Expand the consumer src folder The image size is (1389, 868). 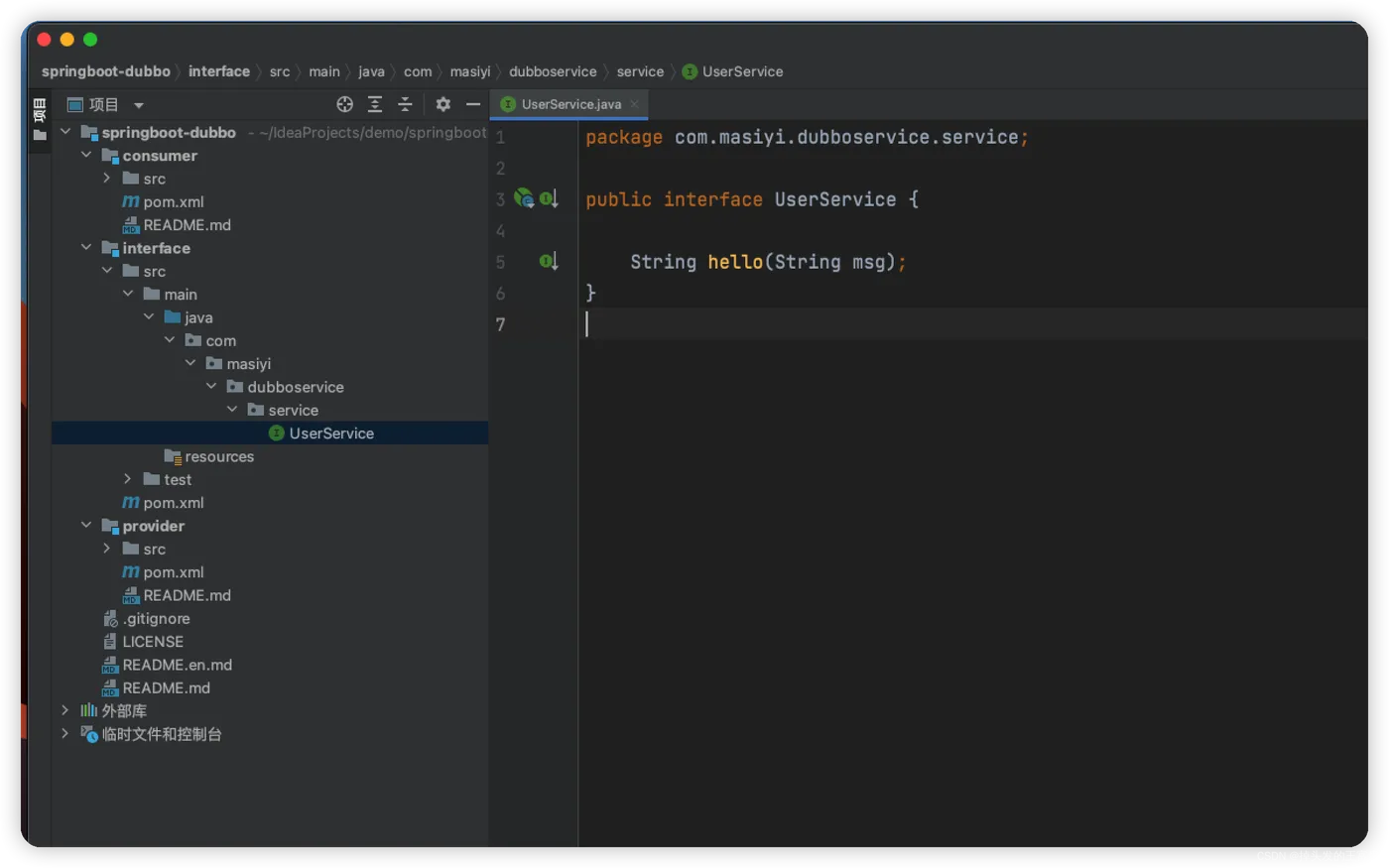coord(107,179)
